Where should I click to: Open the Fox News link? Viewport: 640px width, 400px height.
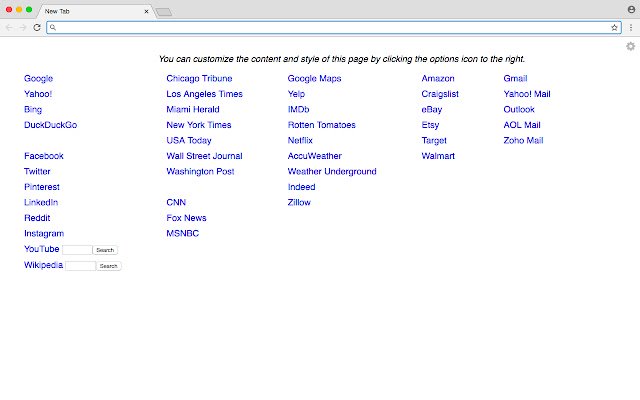tap(186, 218)
